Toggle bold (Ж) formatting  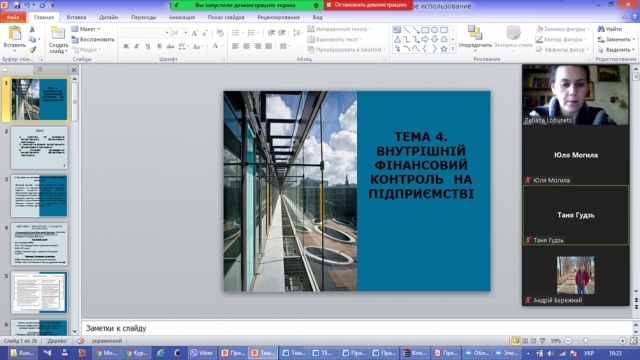pos(126,46)
